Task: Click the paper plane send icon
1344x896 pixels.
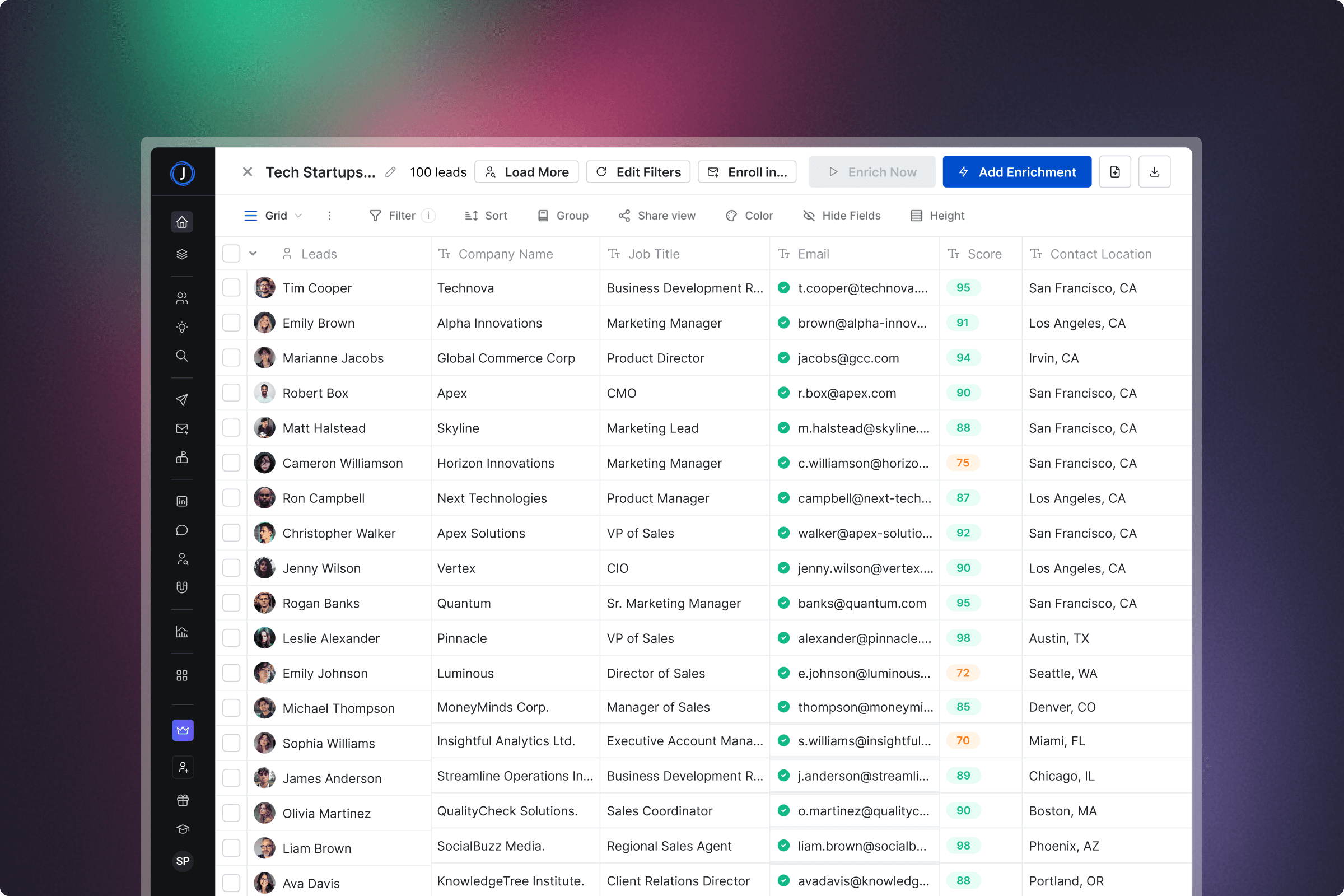Action: [181, 399]
